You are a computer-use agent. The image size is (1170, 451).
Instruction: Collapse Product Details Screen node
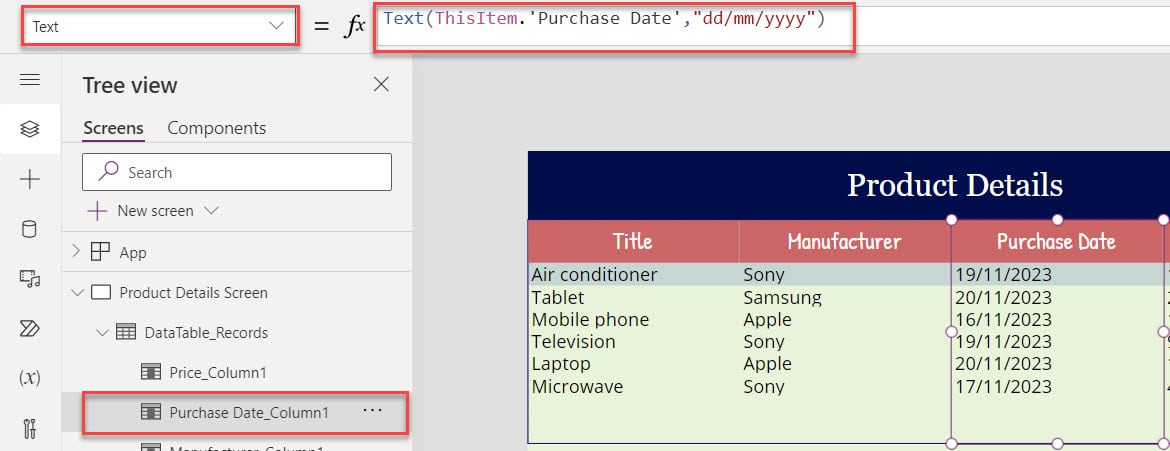click(77, 293)
